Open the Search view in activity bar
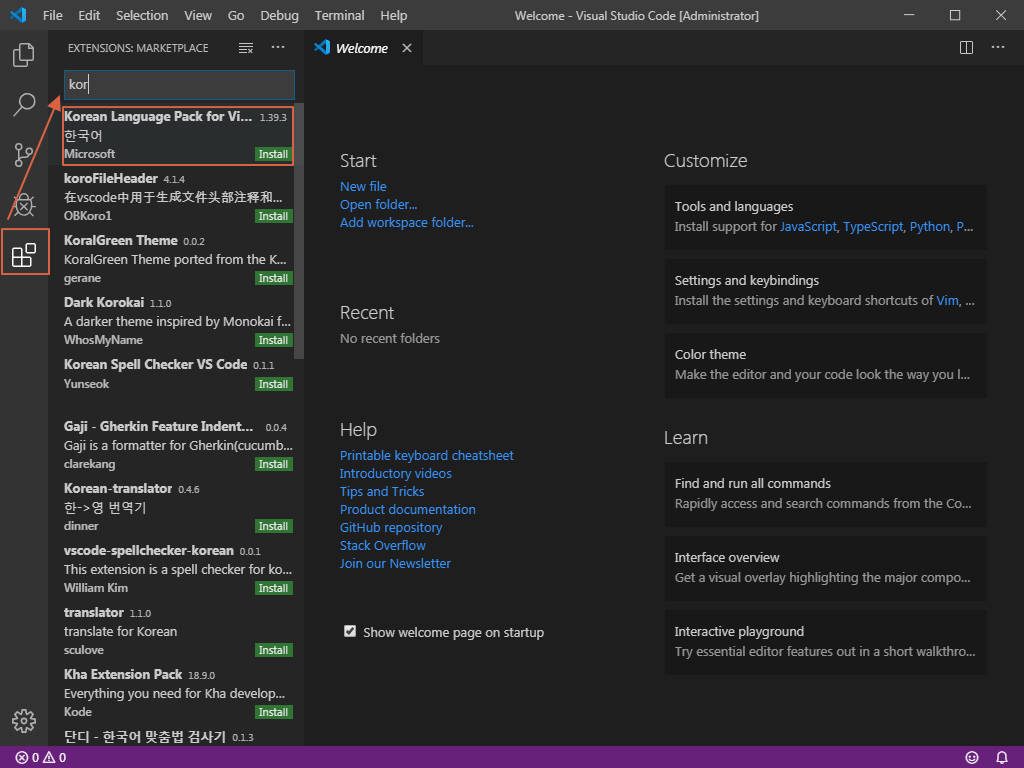 point(24,104)
